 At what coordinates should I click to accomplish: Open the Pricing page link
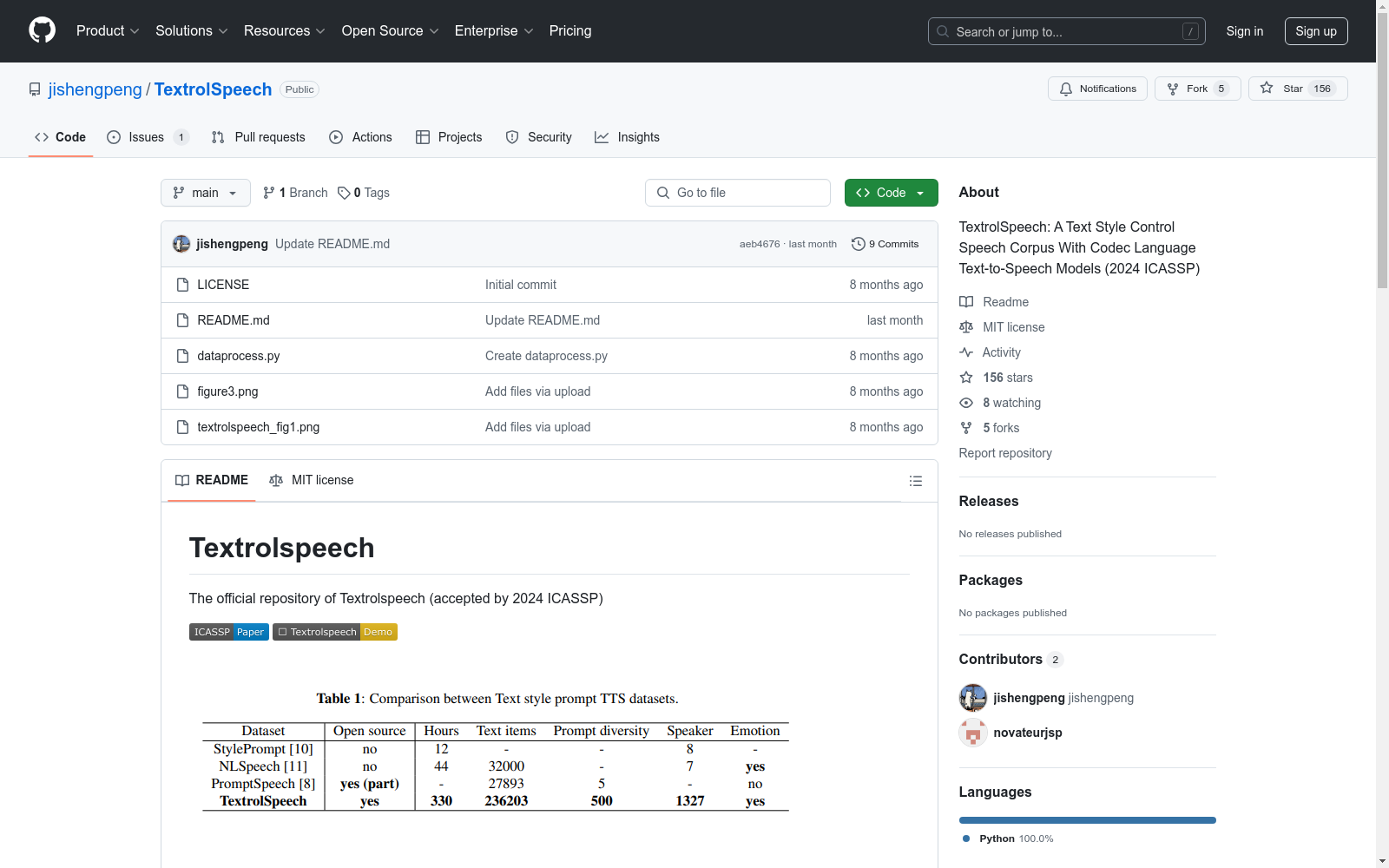pyautogui.click(x=570, y=30)
